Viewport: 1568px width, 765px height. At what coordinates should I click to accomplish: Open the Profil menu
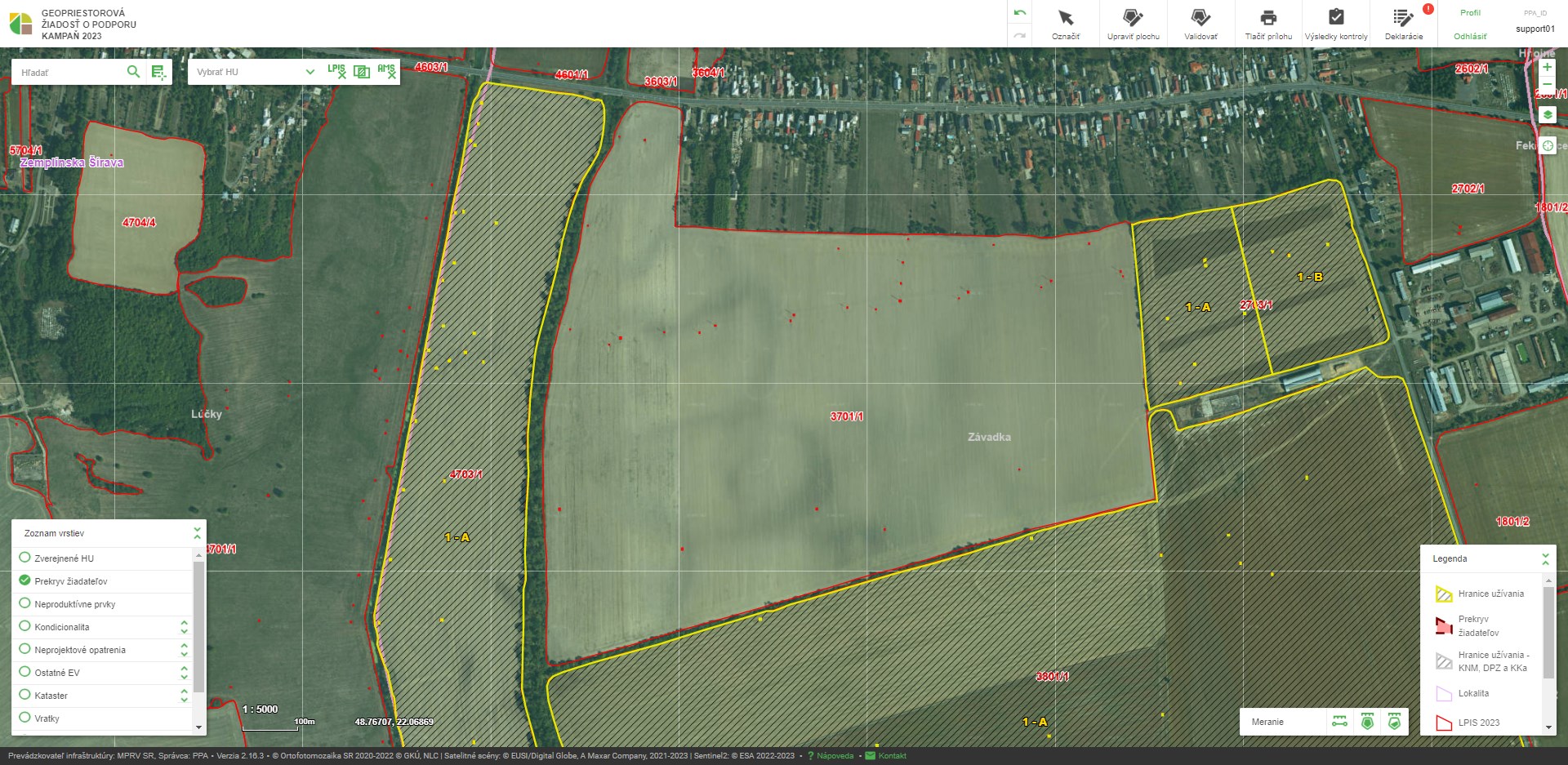[1470, 13]
